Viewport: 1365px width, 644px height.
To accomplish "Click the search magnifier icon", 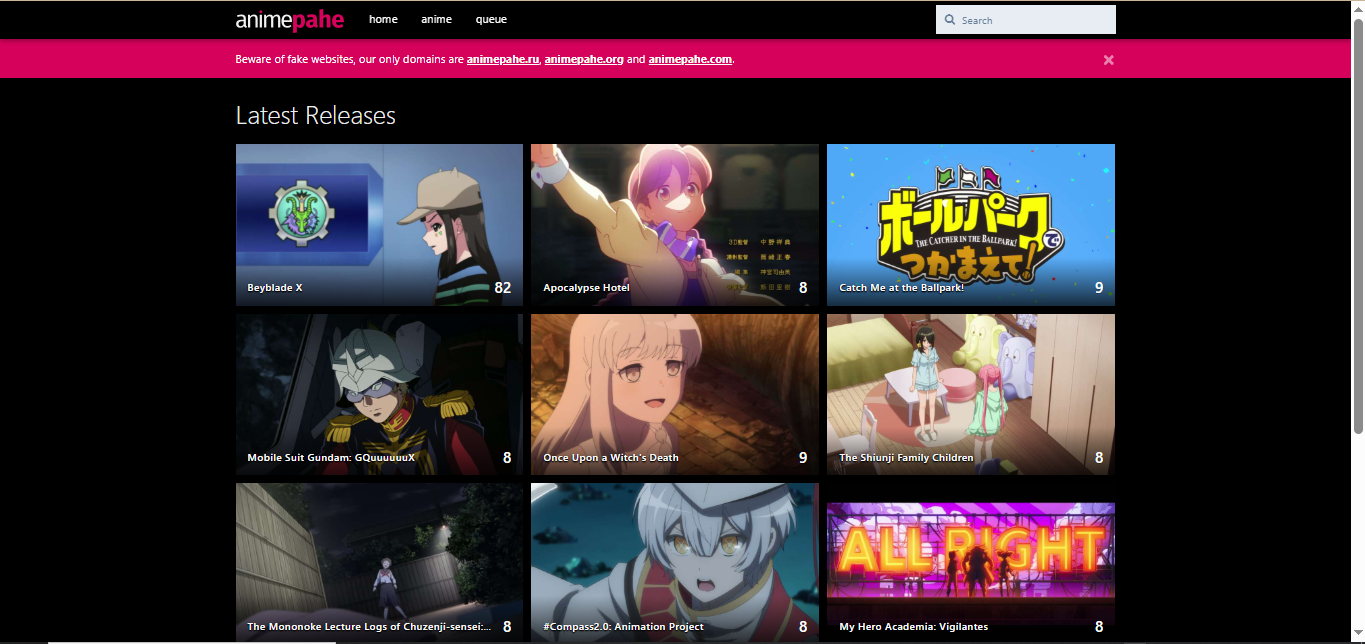I will pyautogui.click(x=950, y=20).
